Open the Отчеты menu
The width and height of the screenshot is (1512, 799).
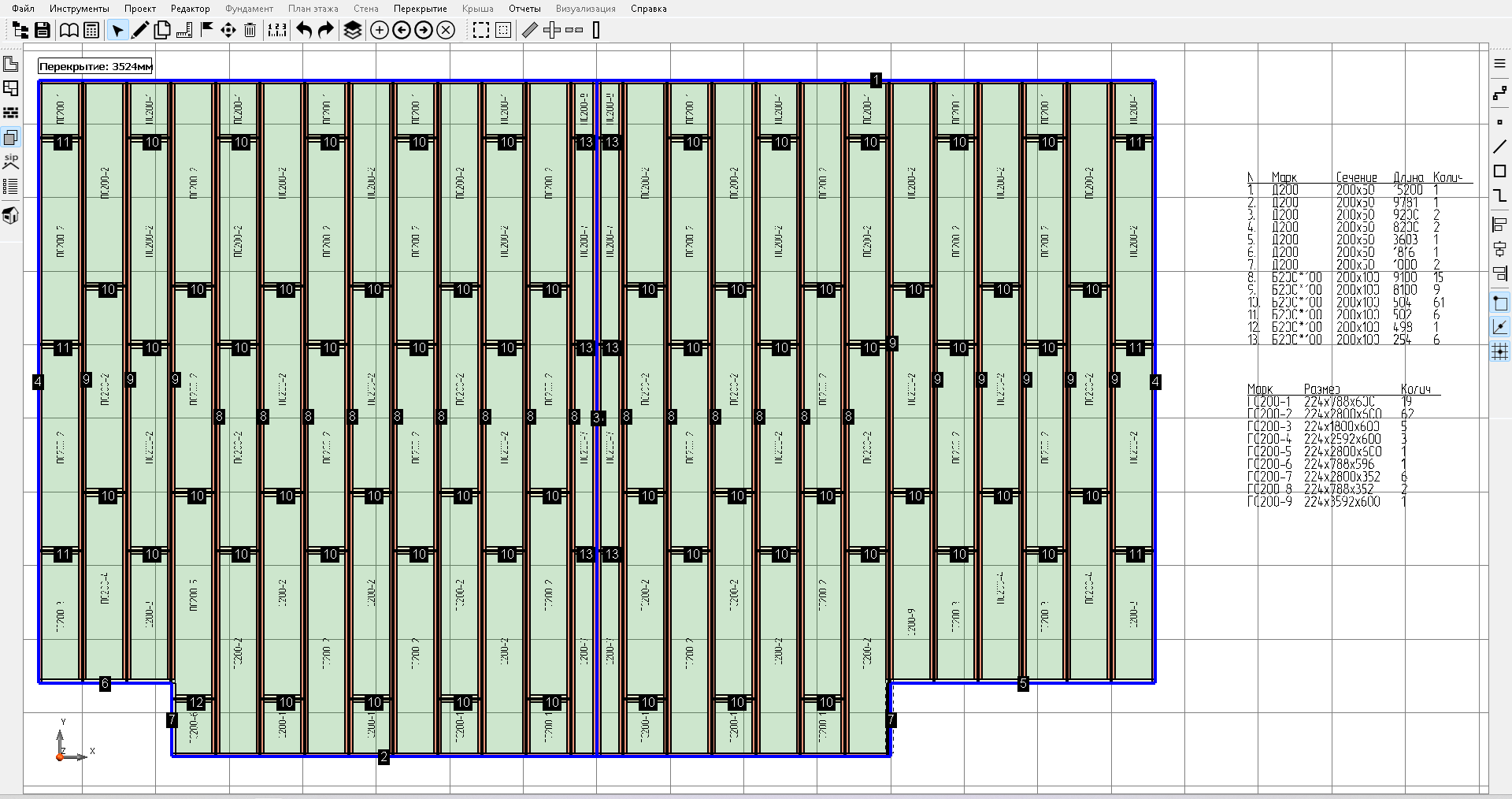point(524,9)
